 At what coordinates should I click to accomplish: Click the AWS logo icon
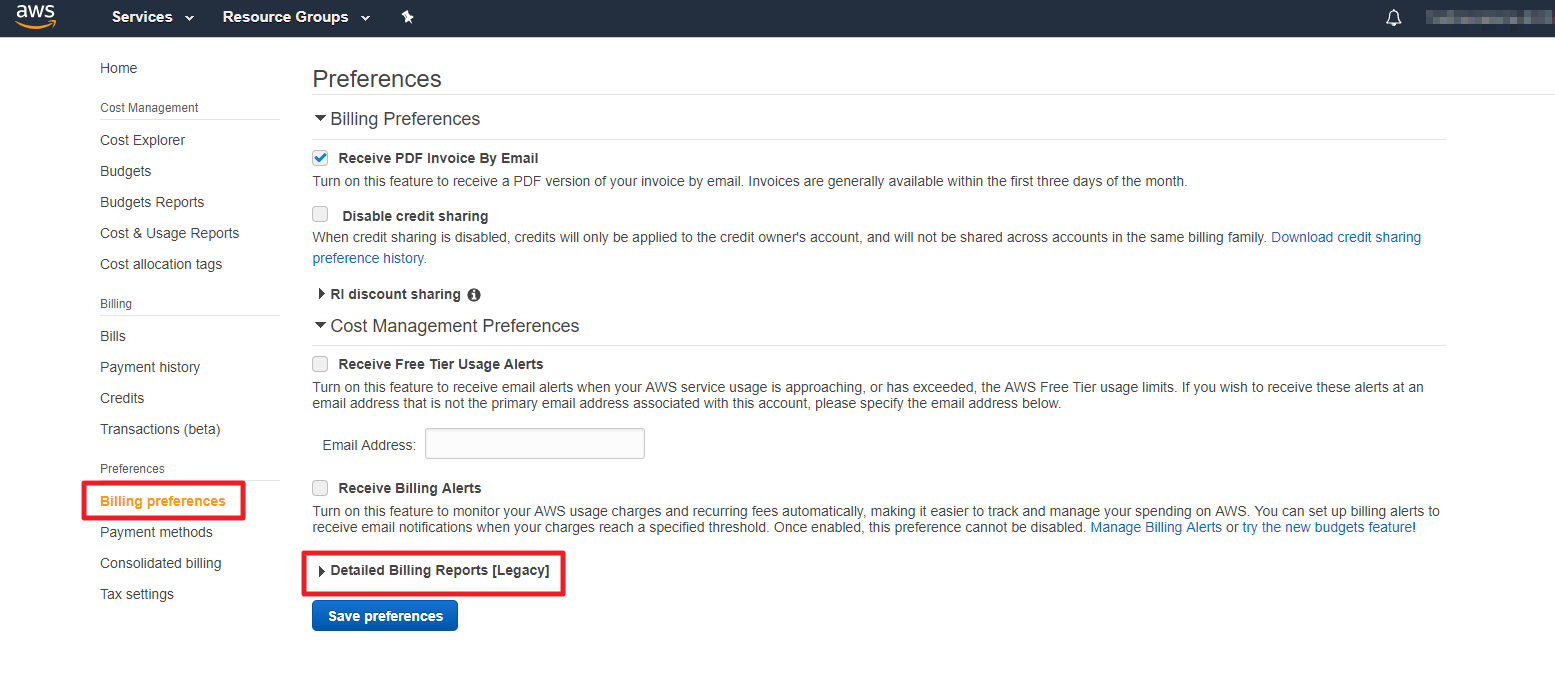35,17
